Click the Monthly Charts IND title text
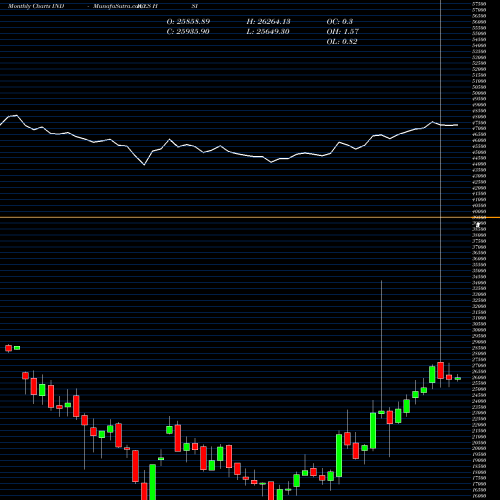500x500 pixels. pos(36,6)
